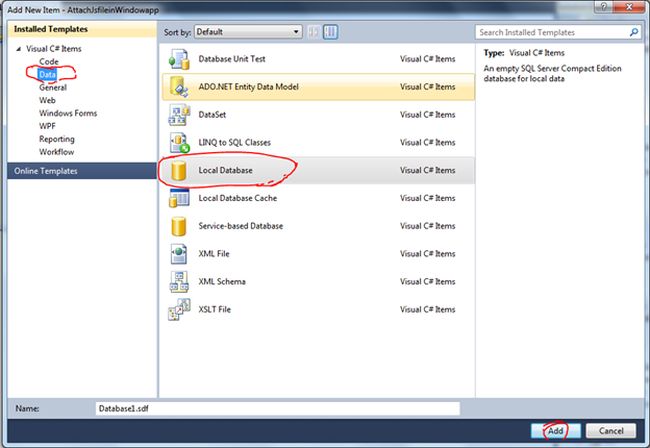Select the Database Unit Test label

232,59
